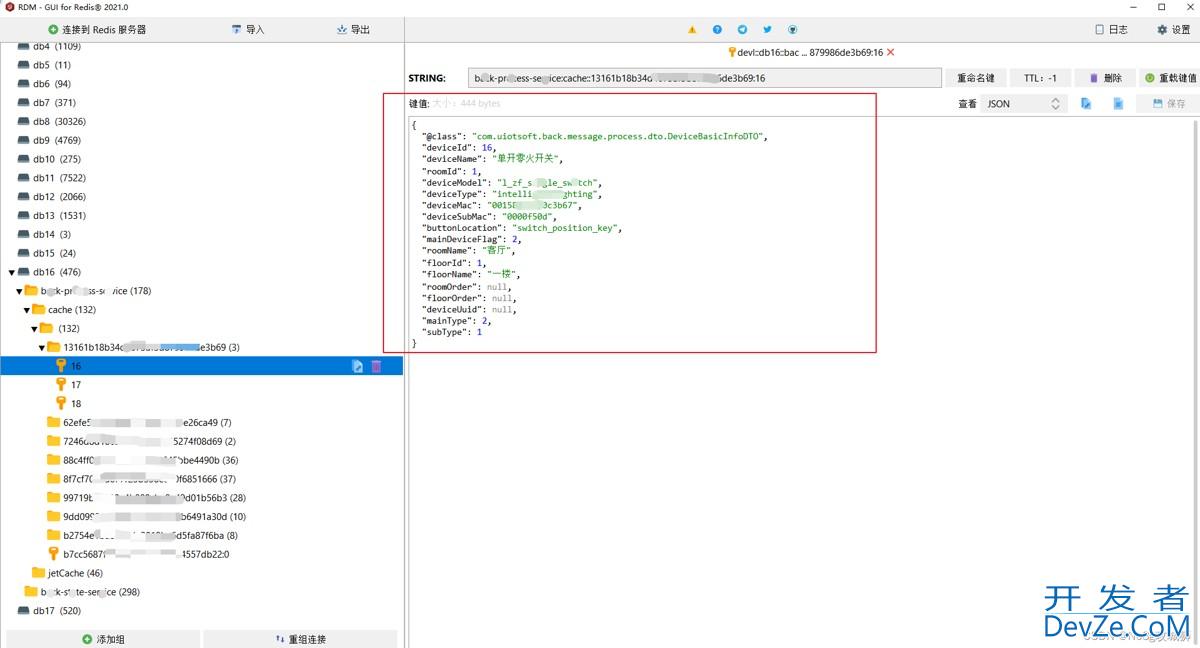
Task: Open the 日志 log panel
Action: [x=1111, y=30]
